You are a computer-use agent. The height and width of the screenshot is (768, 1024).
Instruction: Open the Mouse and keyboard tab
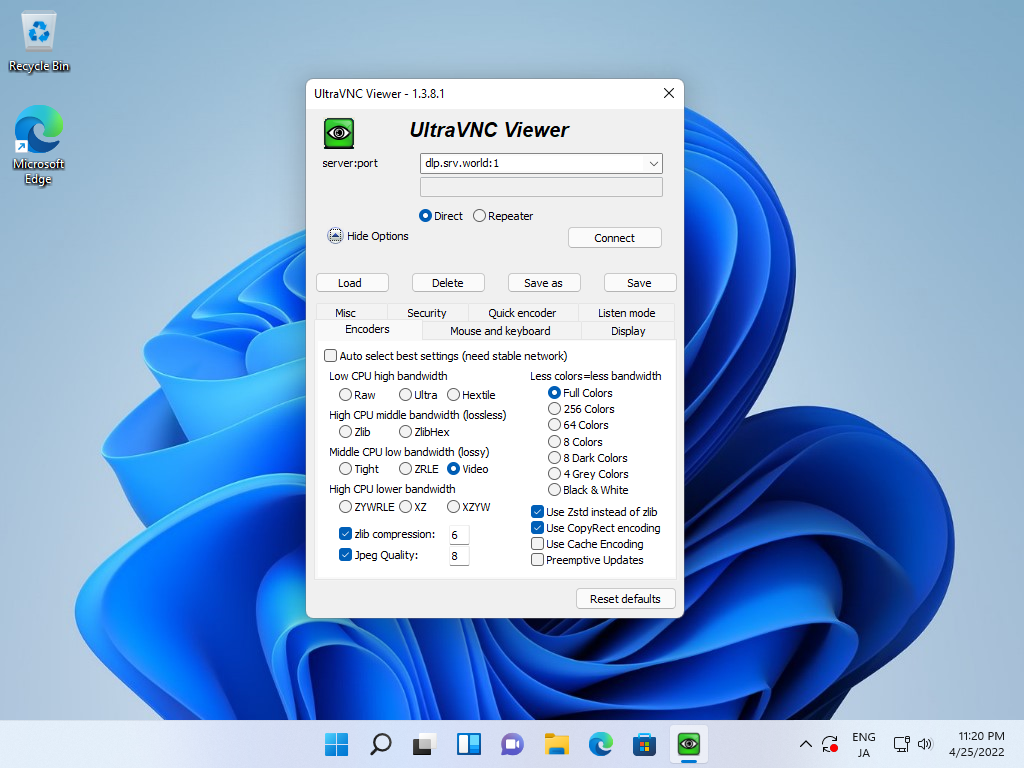point(500,331)
